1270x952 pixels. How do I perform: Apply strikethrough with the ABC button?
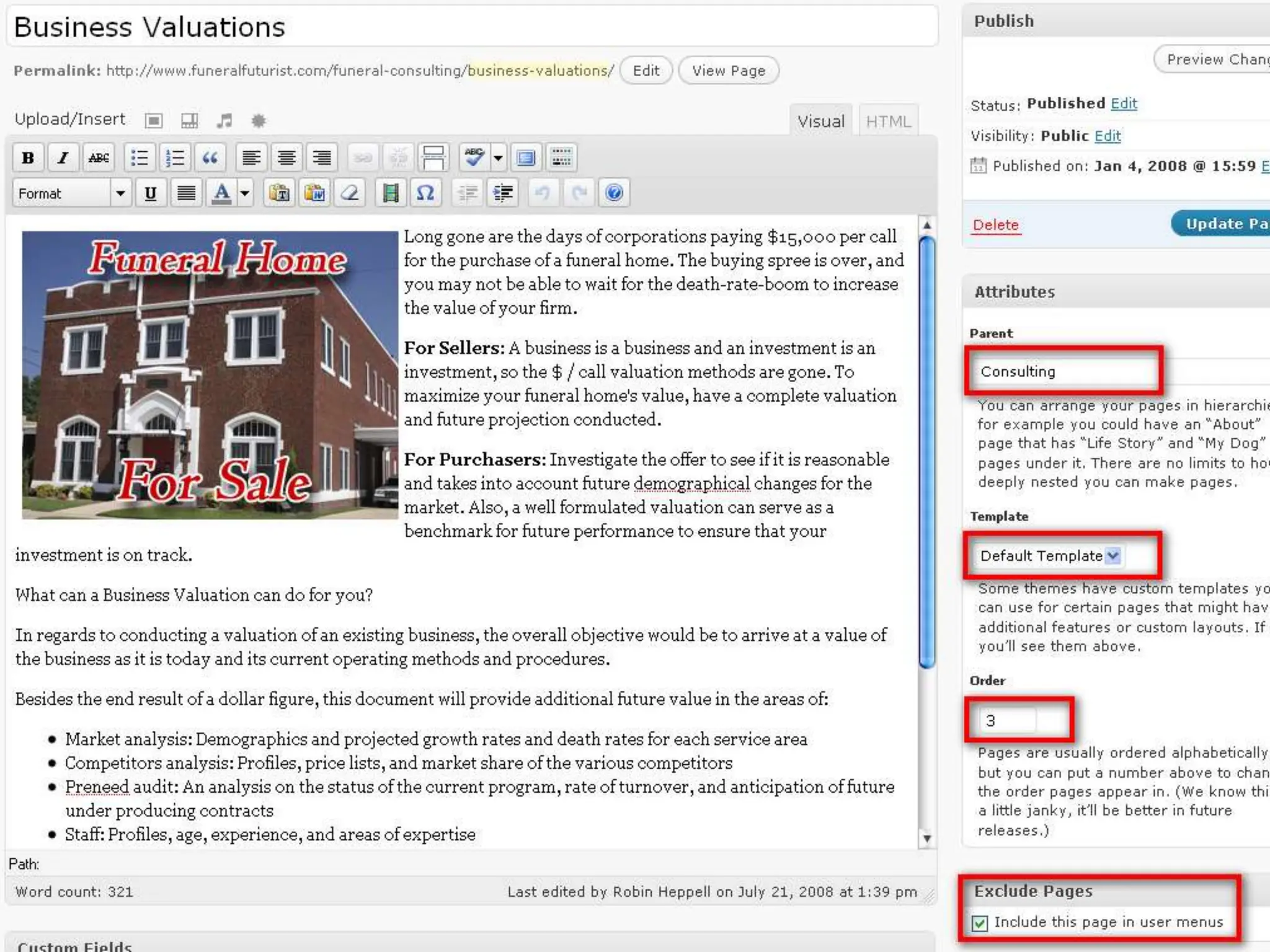point(99,158)
